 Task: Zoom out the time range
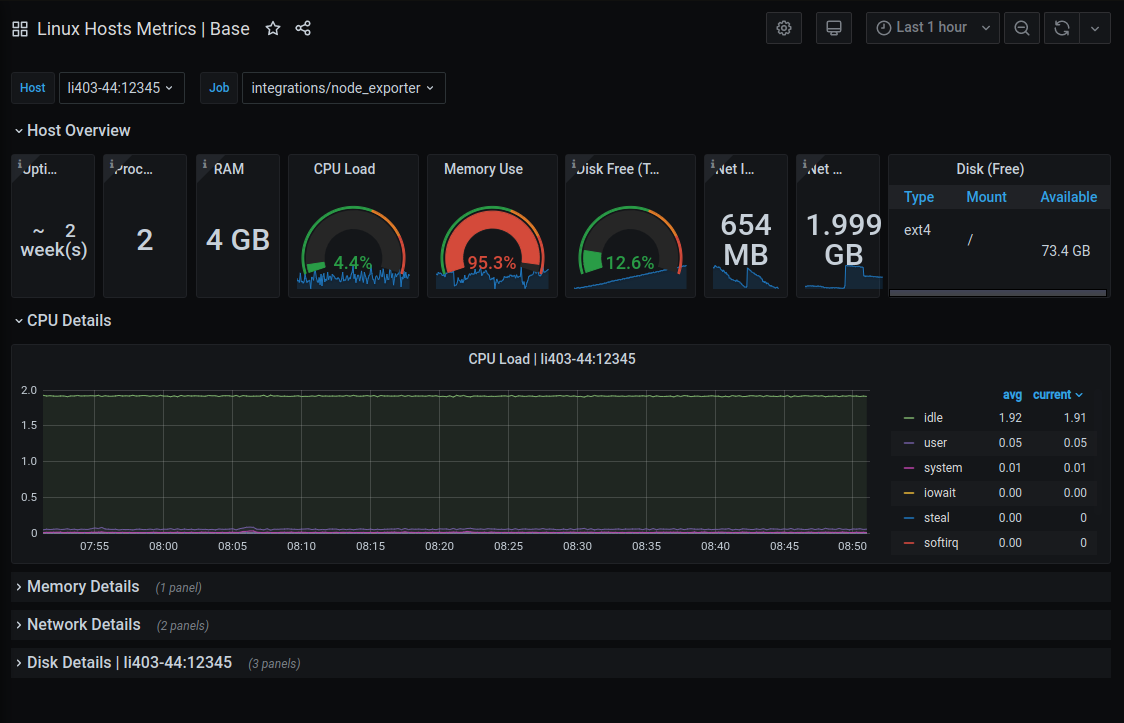coord(1021,27)
